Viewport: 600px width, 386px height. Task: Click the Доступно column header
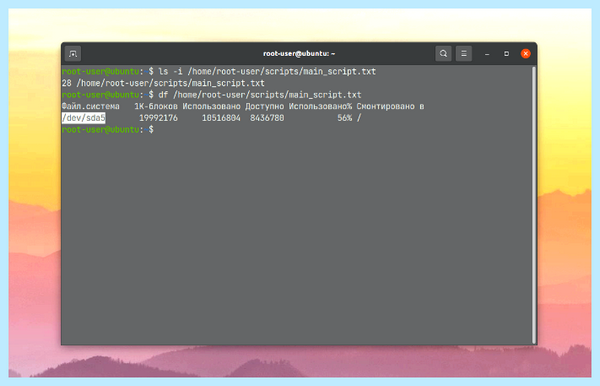(265, 106)
